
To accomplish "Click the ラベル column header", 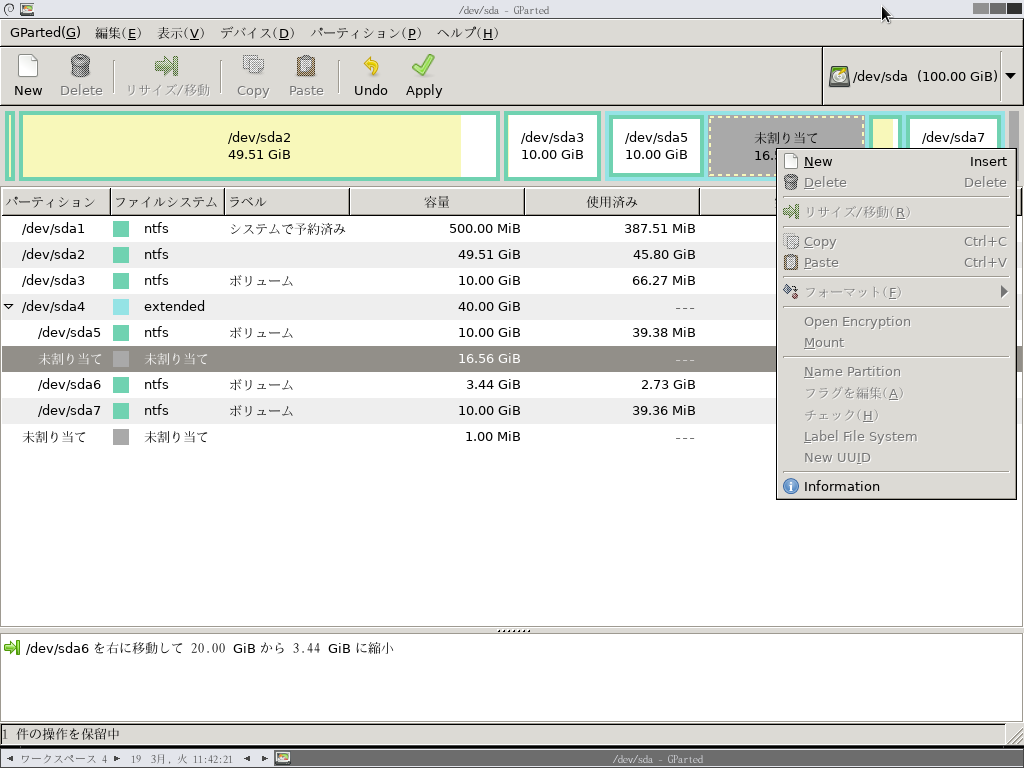I will (x=287, y=202).
